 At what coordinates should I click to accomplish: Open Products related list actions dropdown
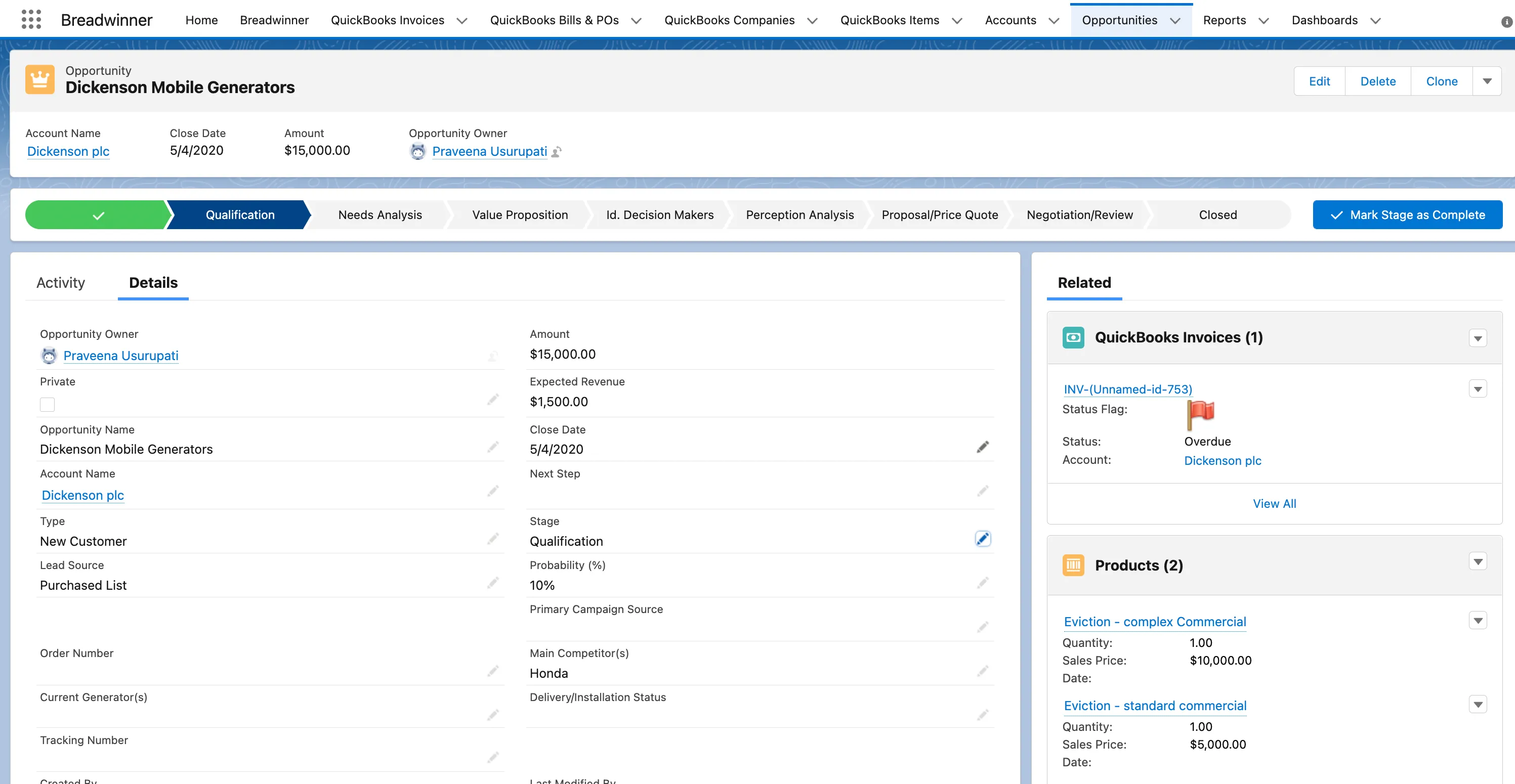(1478, 561)
